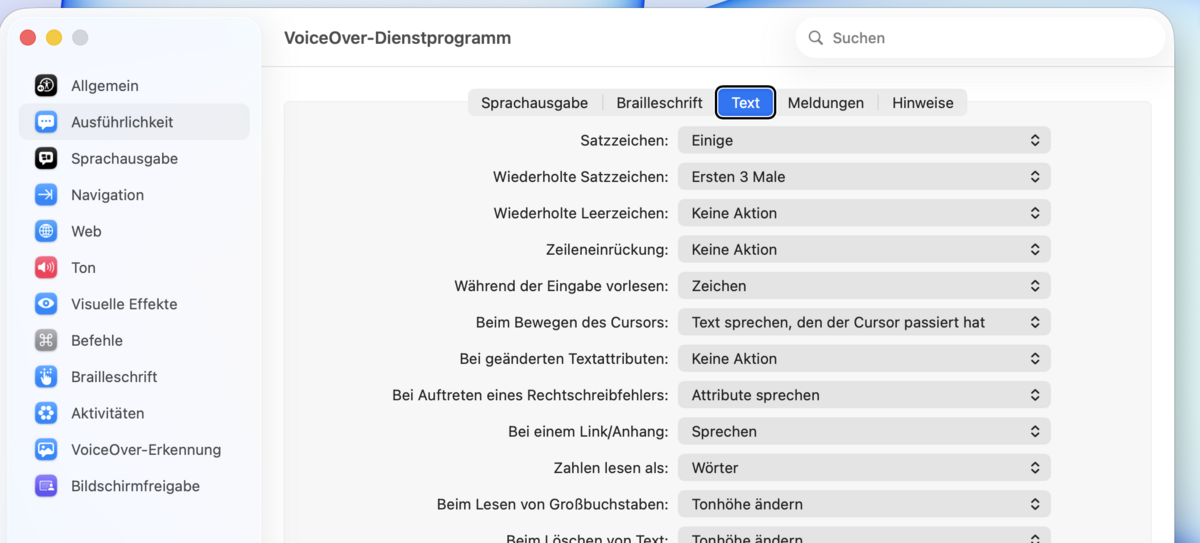Click the VoiceOver-Erkennung icon
Viewport: 1200px width, 543px height.
point(46,449)
